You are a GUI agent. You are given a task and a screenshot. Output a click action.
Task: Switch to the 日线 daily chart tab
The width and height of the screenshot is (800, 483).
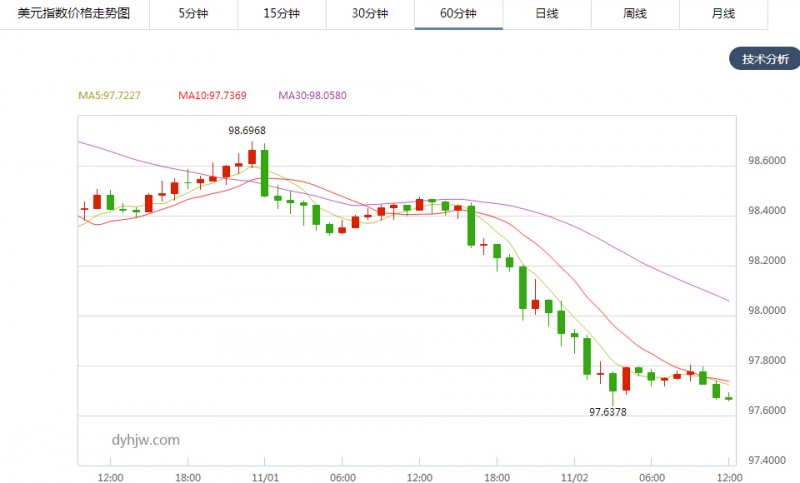click(x=547, y=14)
